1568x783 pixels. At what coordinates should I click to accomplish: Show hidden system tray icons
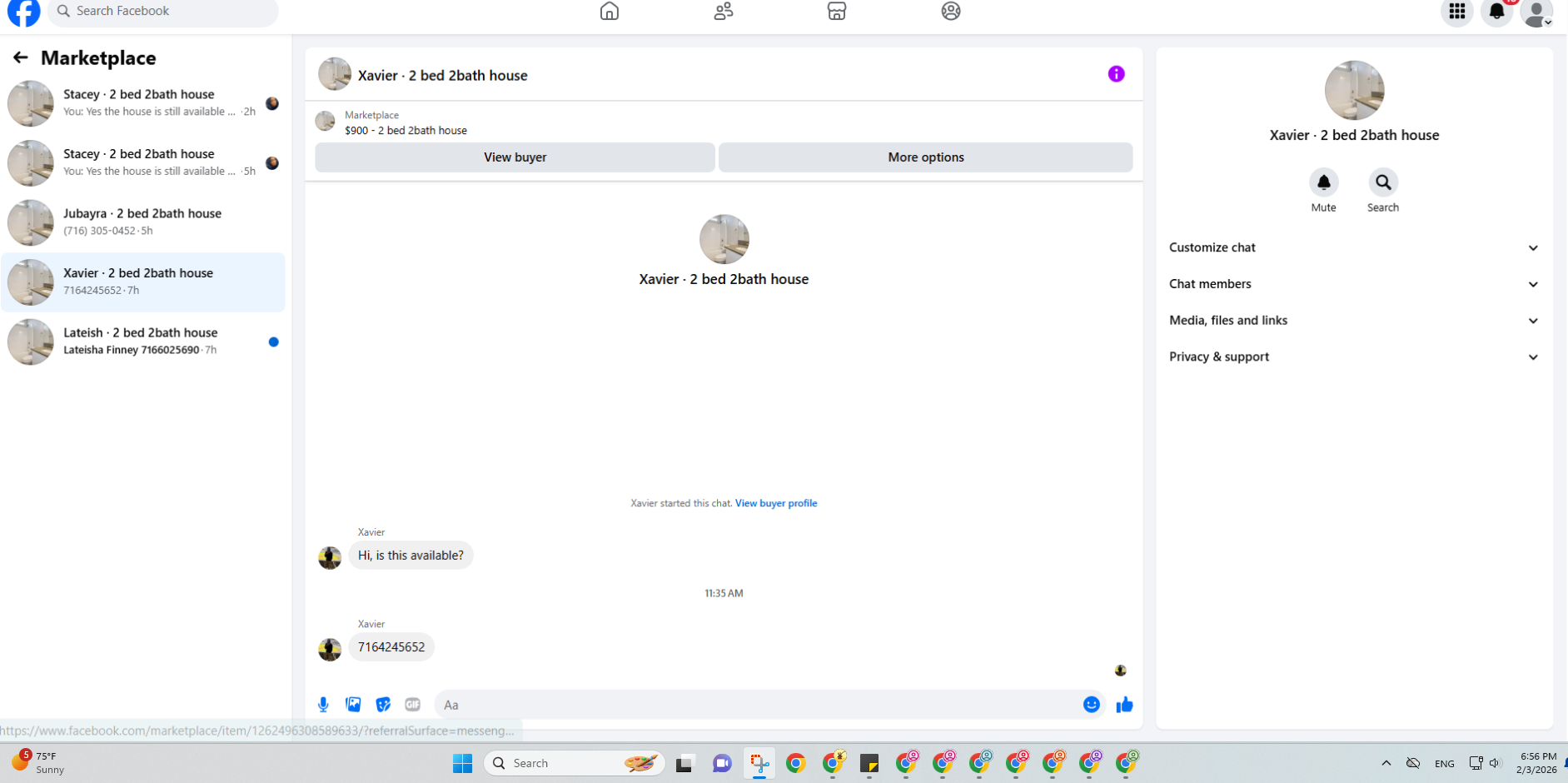[x=1386, y=763]
